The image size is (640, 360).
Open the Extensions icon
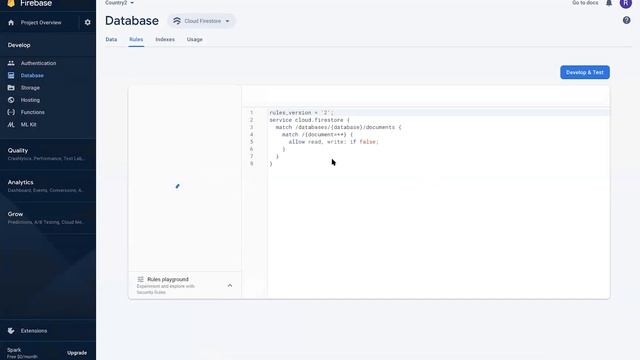[x=11, y=331]
